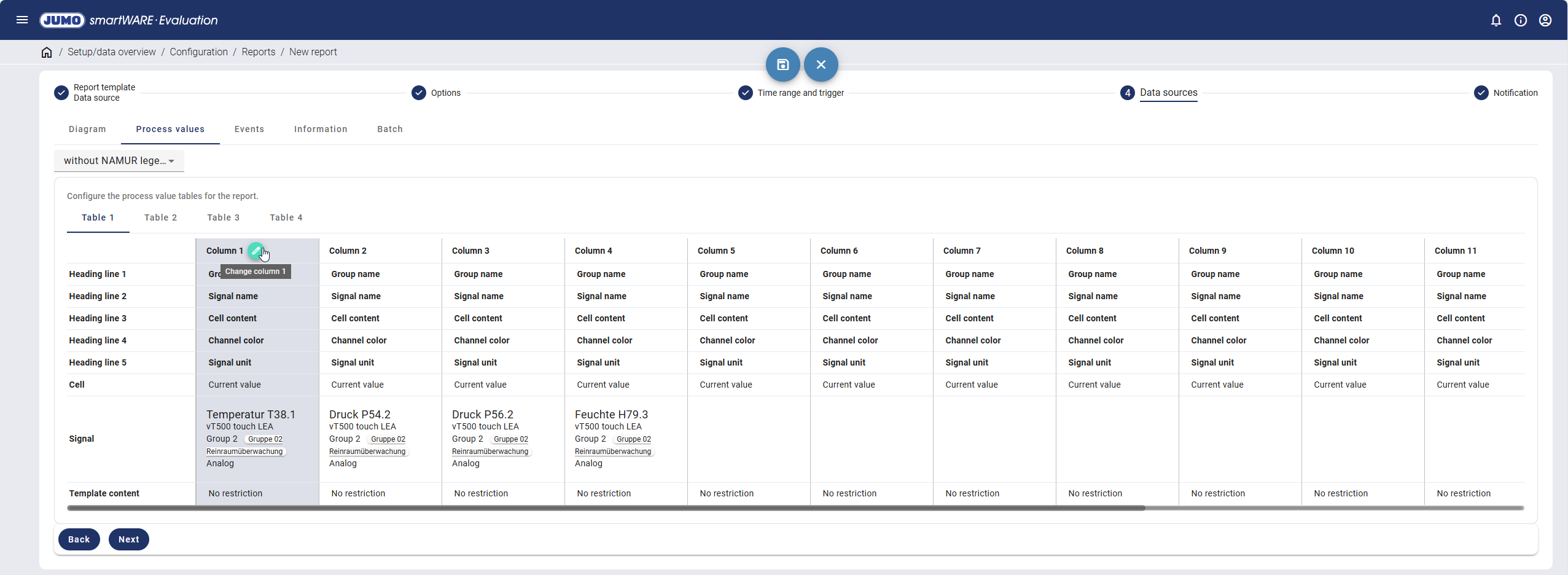Open the NAMUR legend dropdown
The width and height of the screenshot is (1568, 575).
tap(119, 161)
